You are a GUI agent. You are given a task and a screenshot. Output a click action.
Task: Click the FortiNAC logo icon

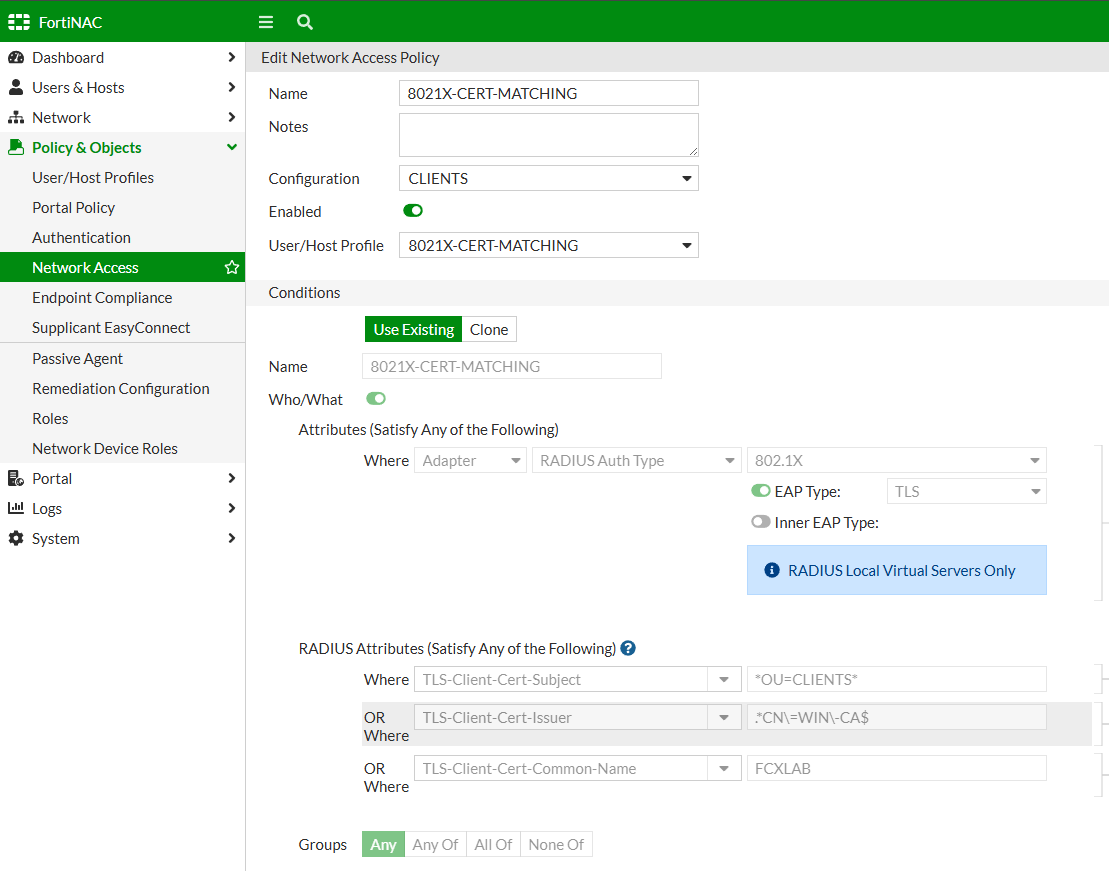(x=19, y=22)
